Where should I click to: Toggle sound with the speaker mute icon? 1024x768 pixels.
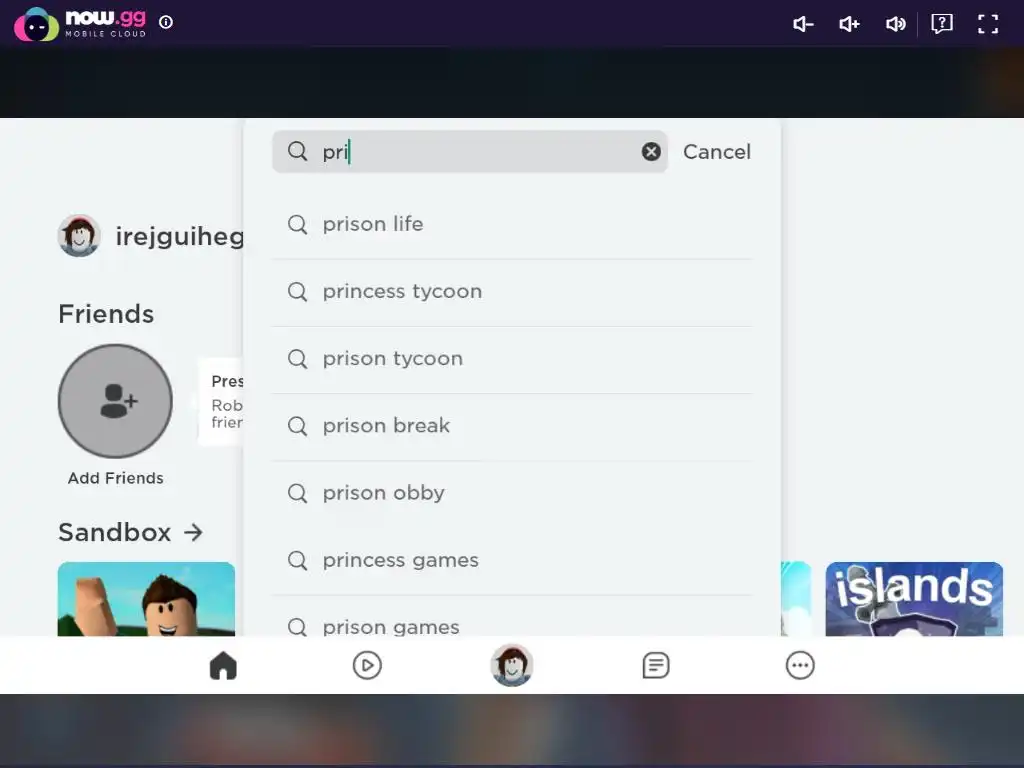click(x=895, y=24)
